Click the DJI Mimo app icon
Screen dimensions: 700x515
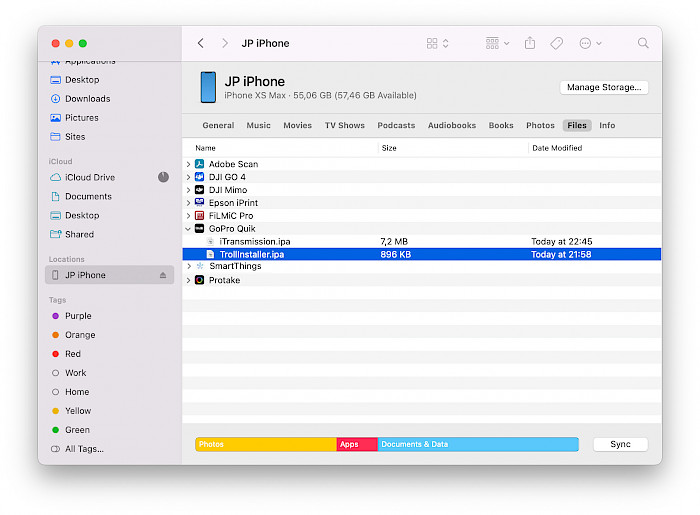pyautogui.click(x=200, y=190)
